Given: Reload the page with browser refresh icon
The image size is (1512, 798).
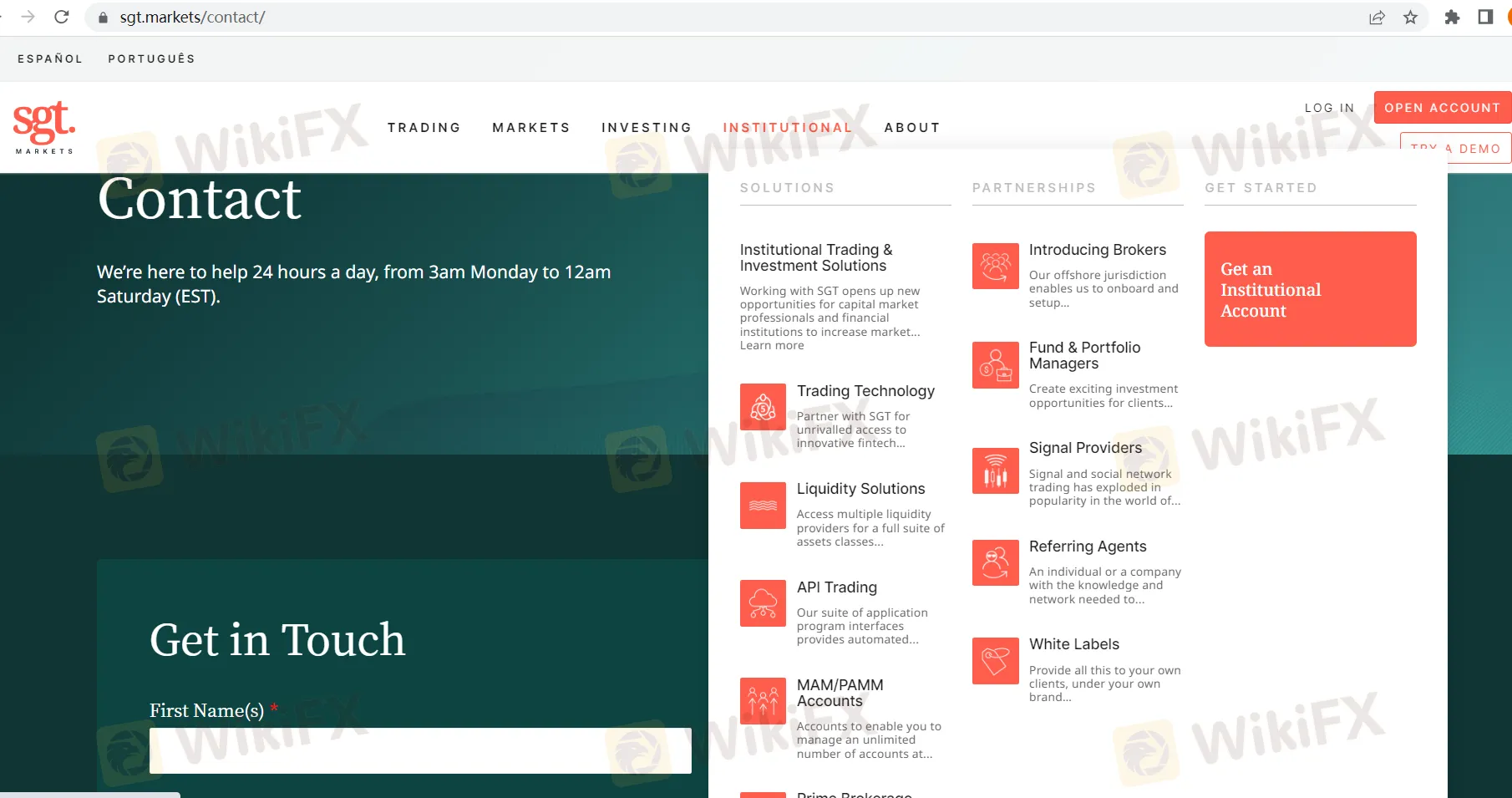Looking at the screenshot, I should click(x=62, y=17).
